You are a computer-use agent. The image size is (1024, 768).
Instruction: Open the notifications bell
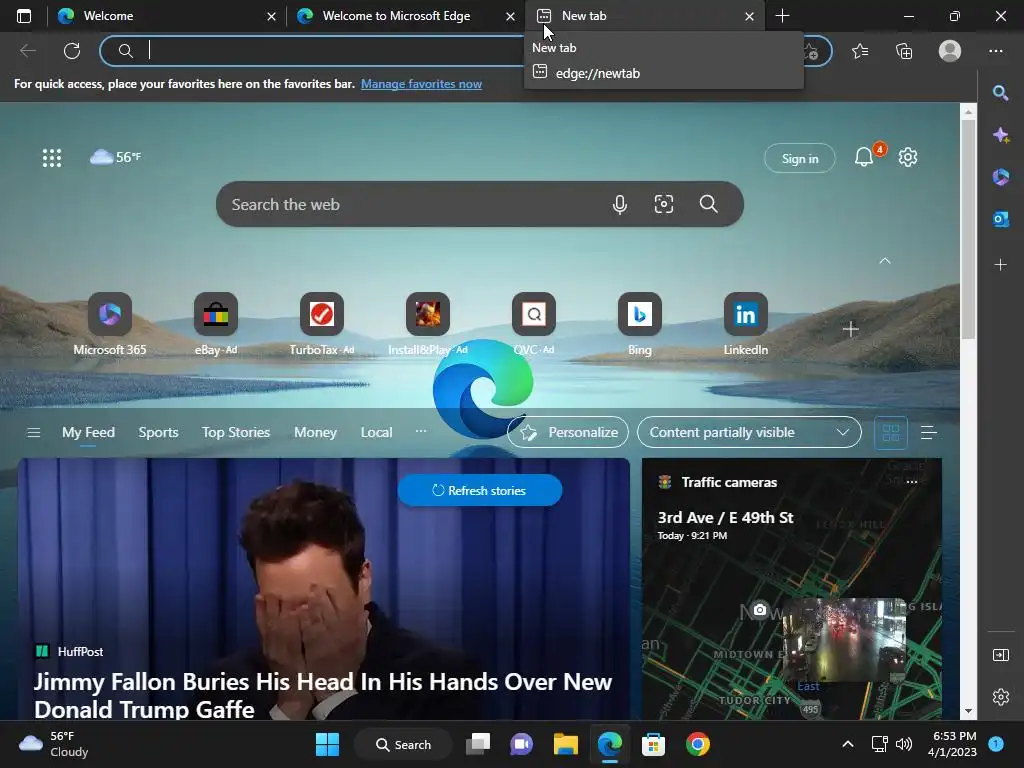pos(864,157)
